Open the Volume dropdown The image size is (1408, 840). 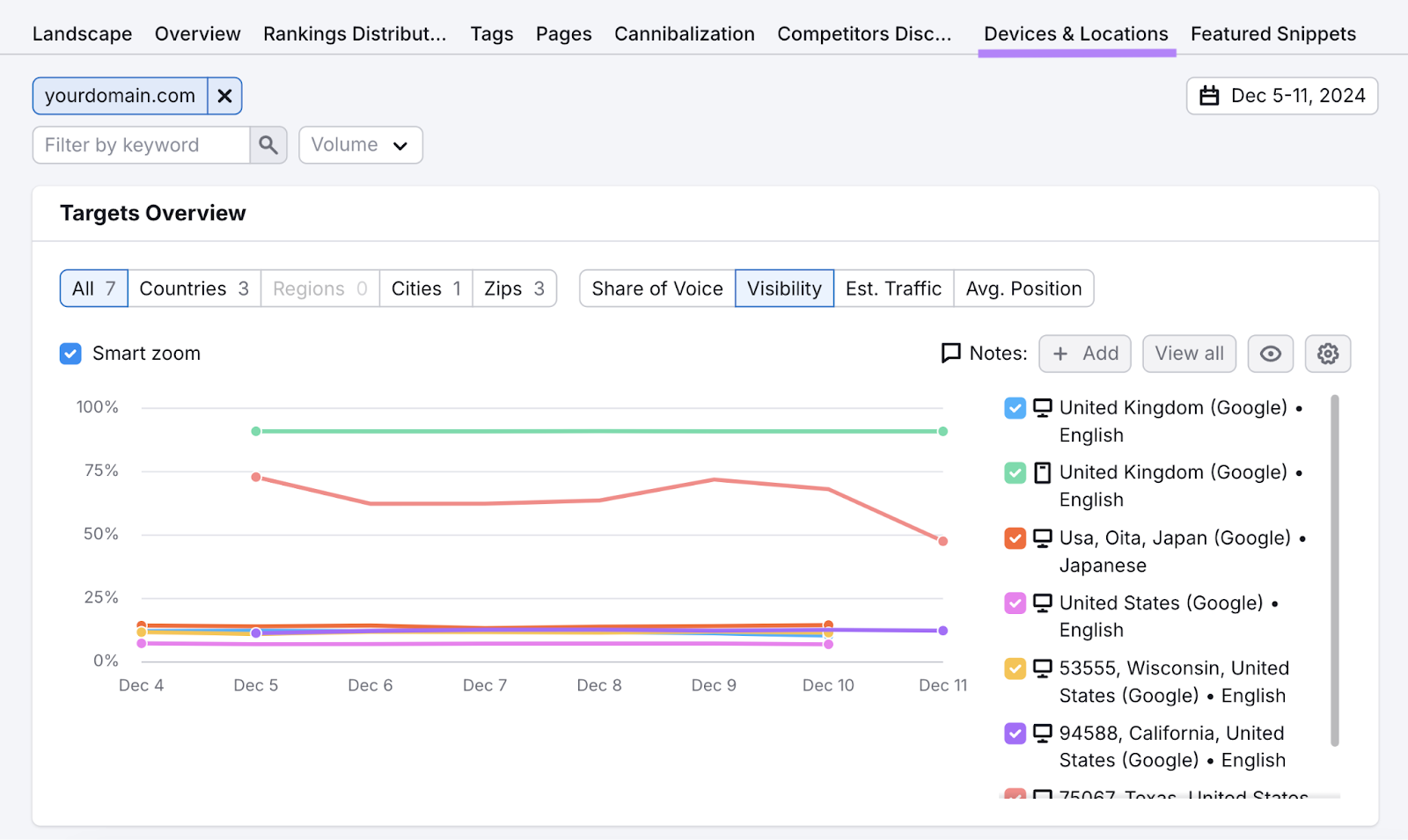click(360, 144)
